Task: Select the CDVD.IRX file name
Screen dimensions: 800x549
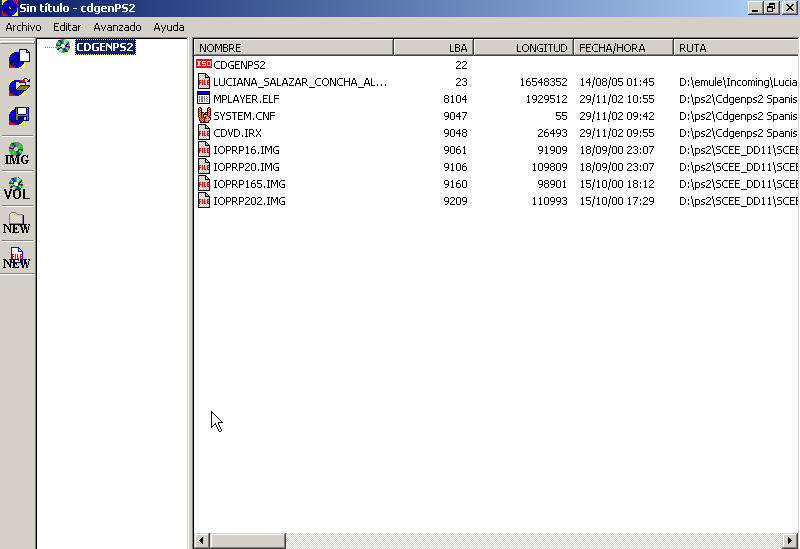Action: tap(237, 133)
